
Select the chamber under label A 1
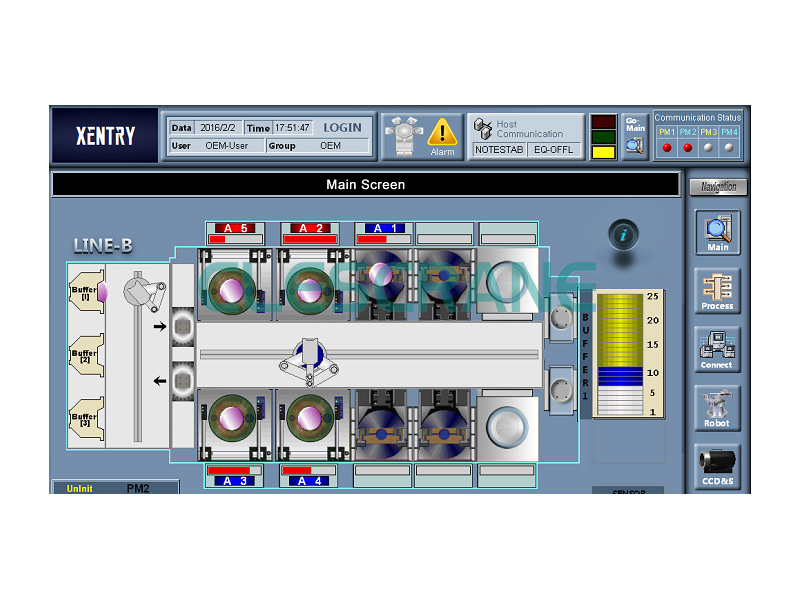tap(383, 285)
